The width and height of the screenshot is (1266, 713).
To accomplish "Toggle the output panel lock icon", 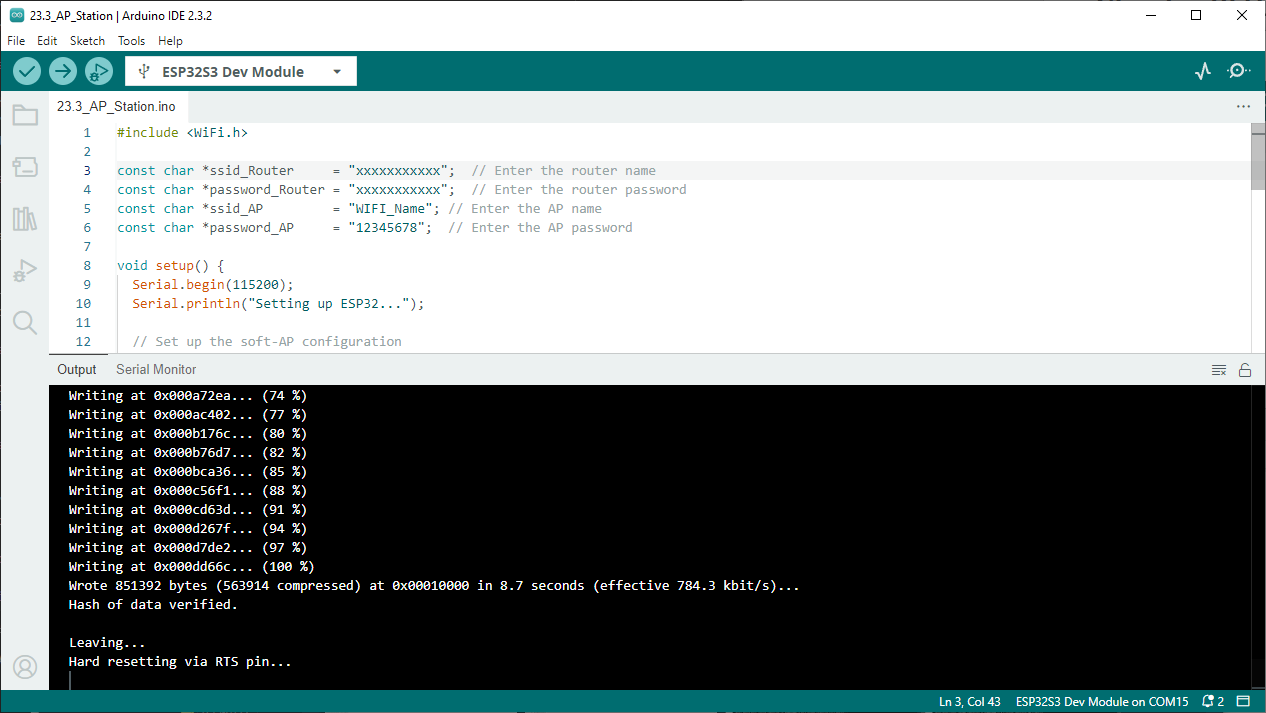I will click(1245, 370).
